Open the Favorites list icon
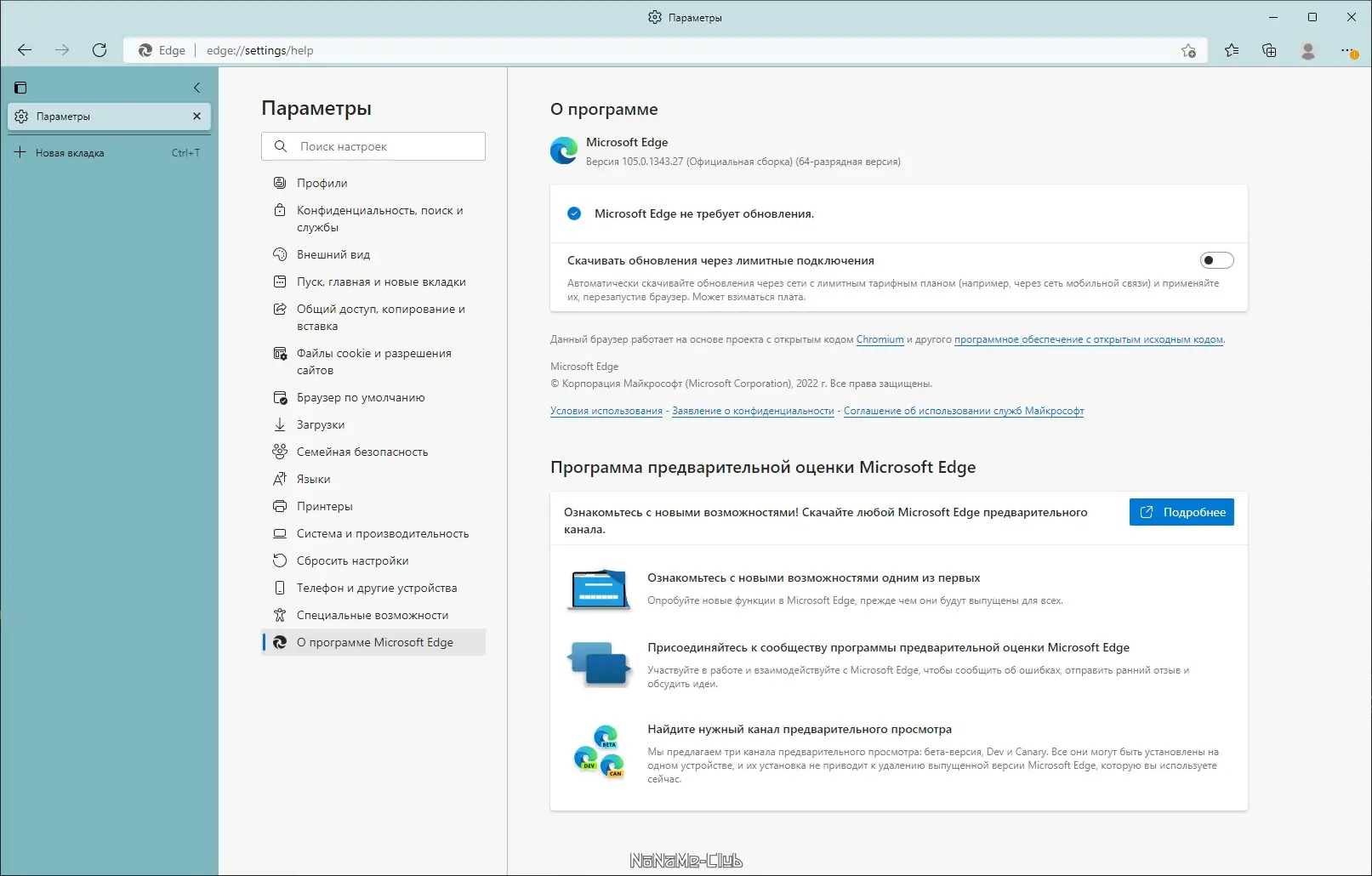Viewport: 1372px width, 876px height. click(x=1232, y=50)
